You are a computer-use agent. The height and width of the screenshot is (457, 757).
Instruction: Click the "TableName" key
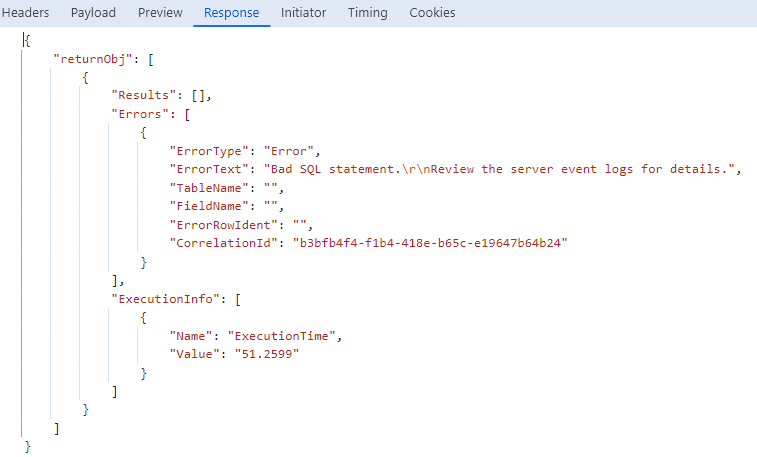click(x=209, y=188)
